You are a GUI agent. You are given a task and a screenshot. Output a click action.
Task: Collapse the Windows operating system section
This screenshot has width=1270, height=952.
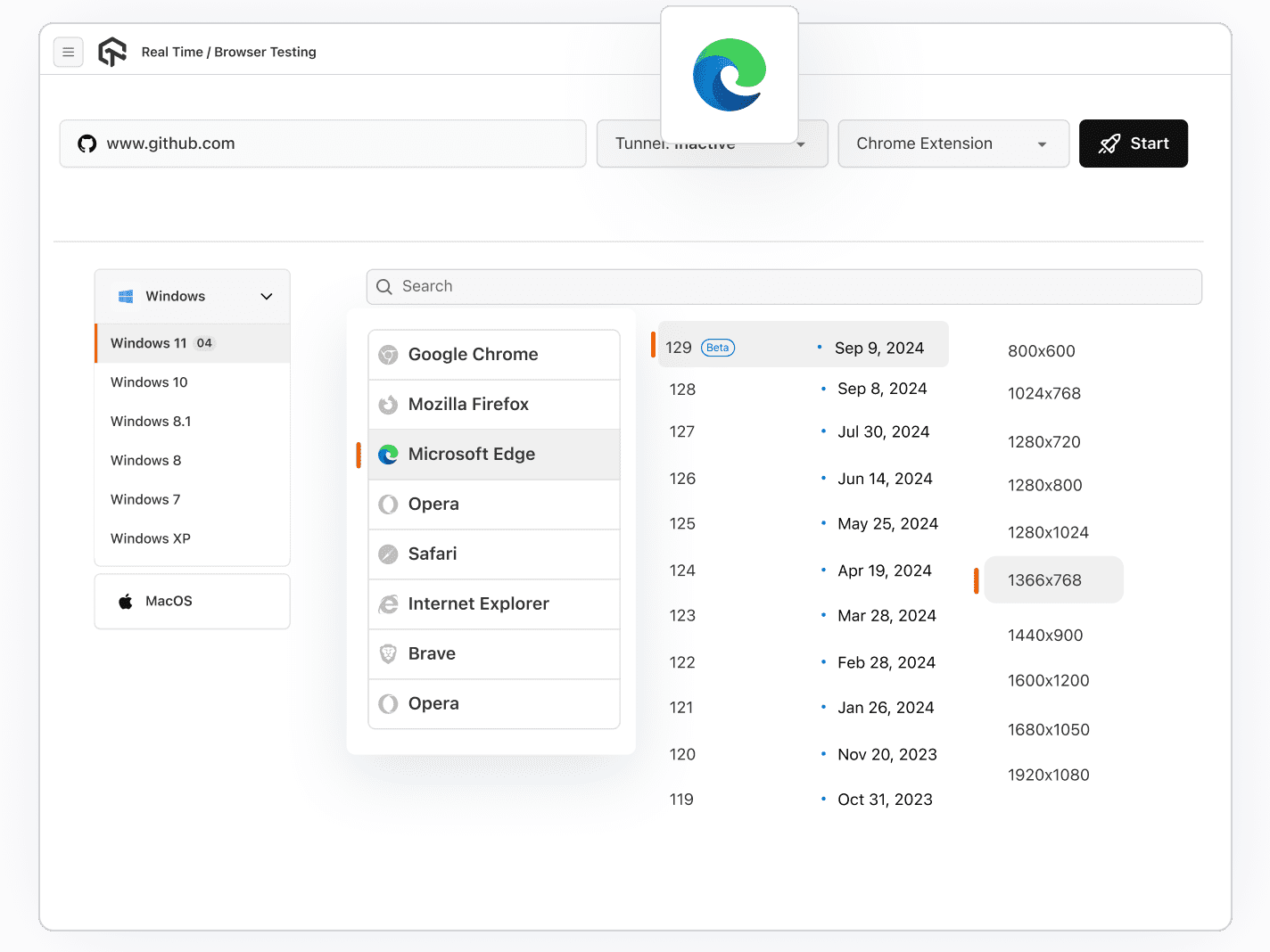pyautogui.click(x=266, y=295)
